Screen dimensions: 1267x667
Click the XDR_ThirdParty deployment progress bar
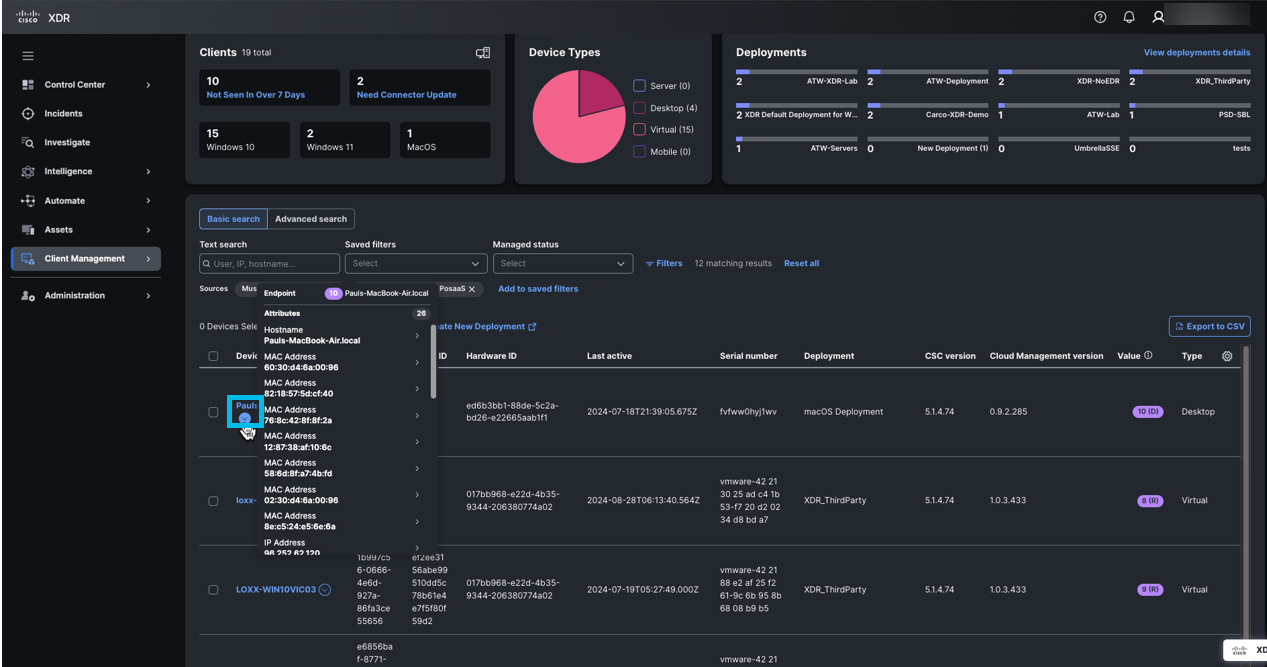pyautogui.click(x=1190, y=72)
